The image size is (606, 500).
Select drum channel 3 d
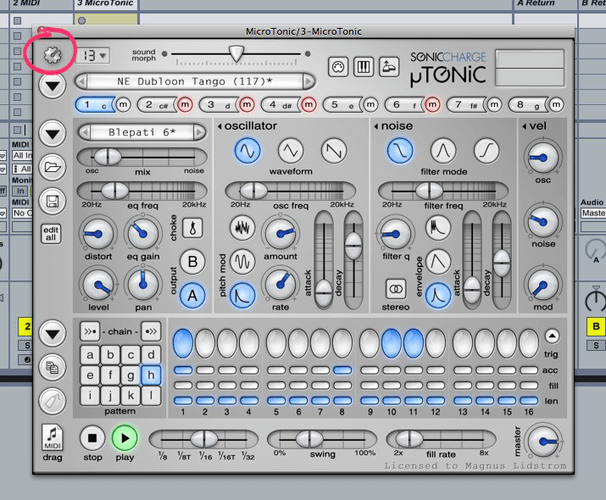(218, 105)
